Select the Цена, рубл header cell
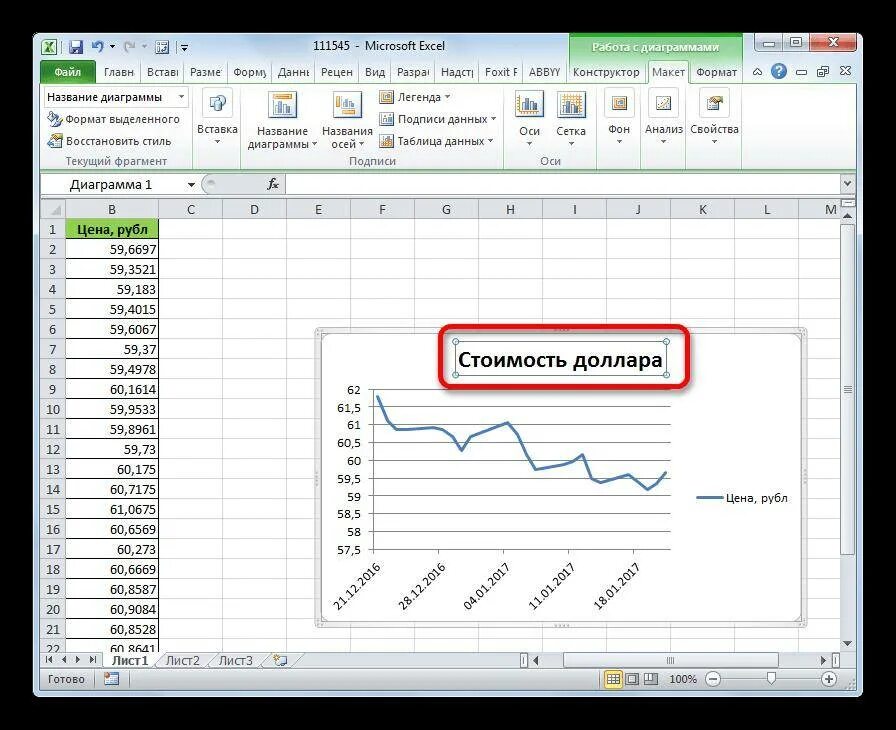The width and height of the screenshot is (896, 730). click(111, 230)
